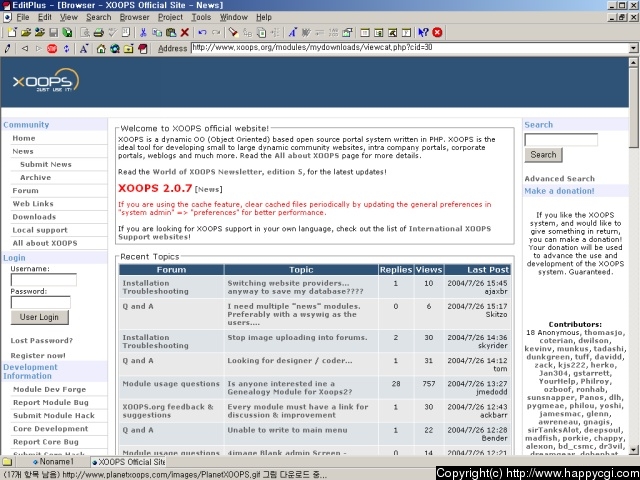Click the Save disk icon
The image size is (640, 480).
pyautogui.click(x=53, y=32)
